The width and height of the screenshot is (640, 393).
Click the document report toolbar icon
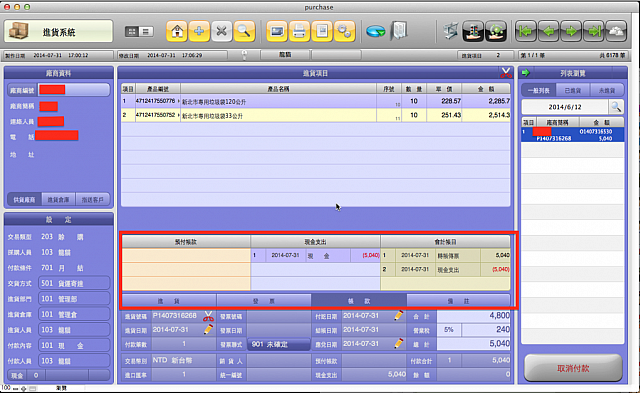(322, 31)
